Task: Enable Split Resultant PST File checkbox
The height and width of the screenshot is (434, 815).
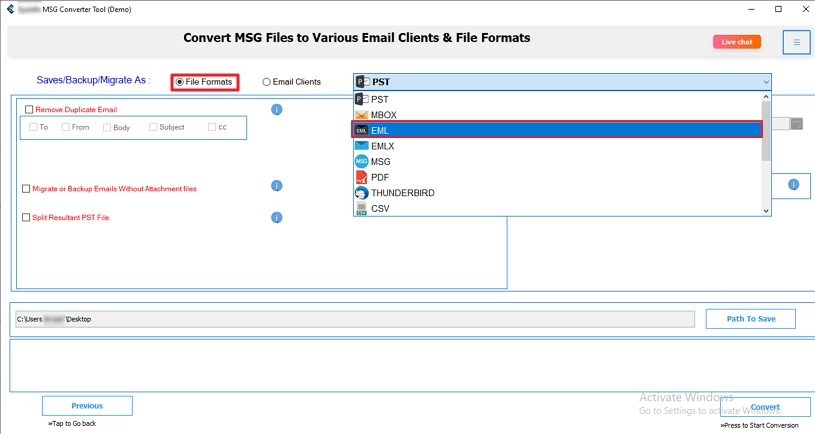Action: pyautogui.click(x=26, y=217)
